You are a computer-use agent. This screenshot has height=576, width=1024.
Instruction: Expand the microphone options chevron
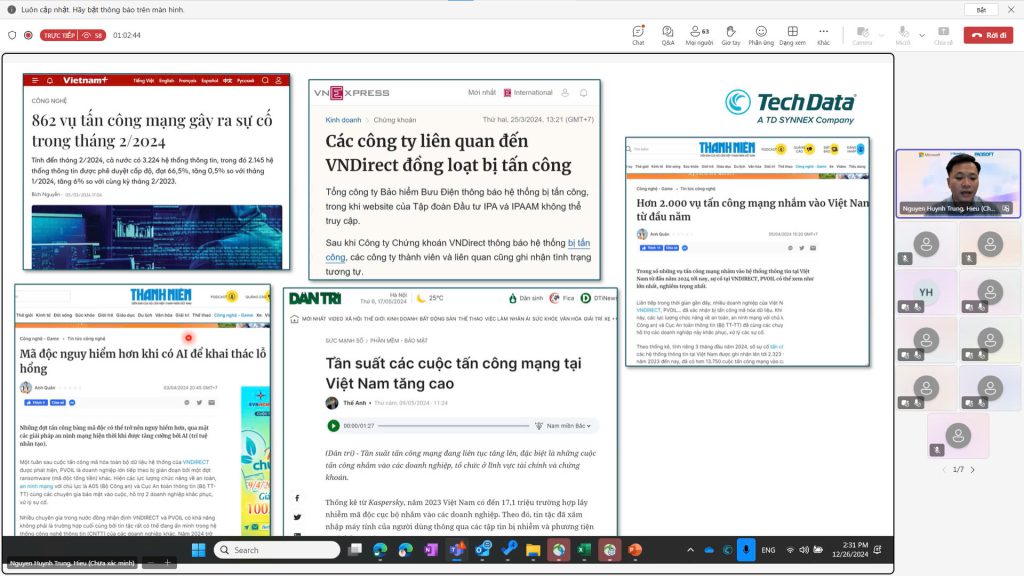922,35
